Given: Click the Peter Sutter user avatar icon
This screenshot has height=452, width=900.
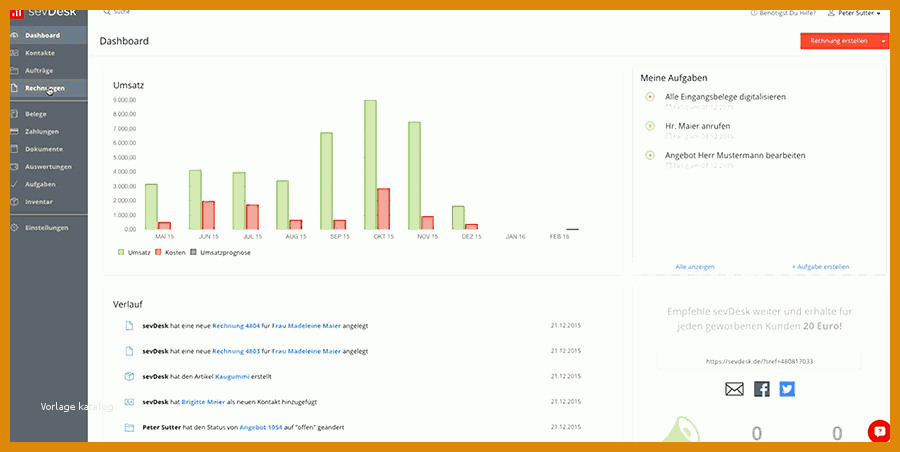Looking at the screenshot, I should click(831, 13).
